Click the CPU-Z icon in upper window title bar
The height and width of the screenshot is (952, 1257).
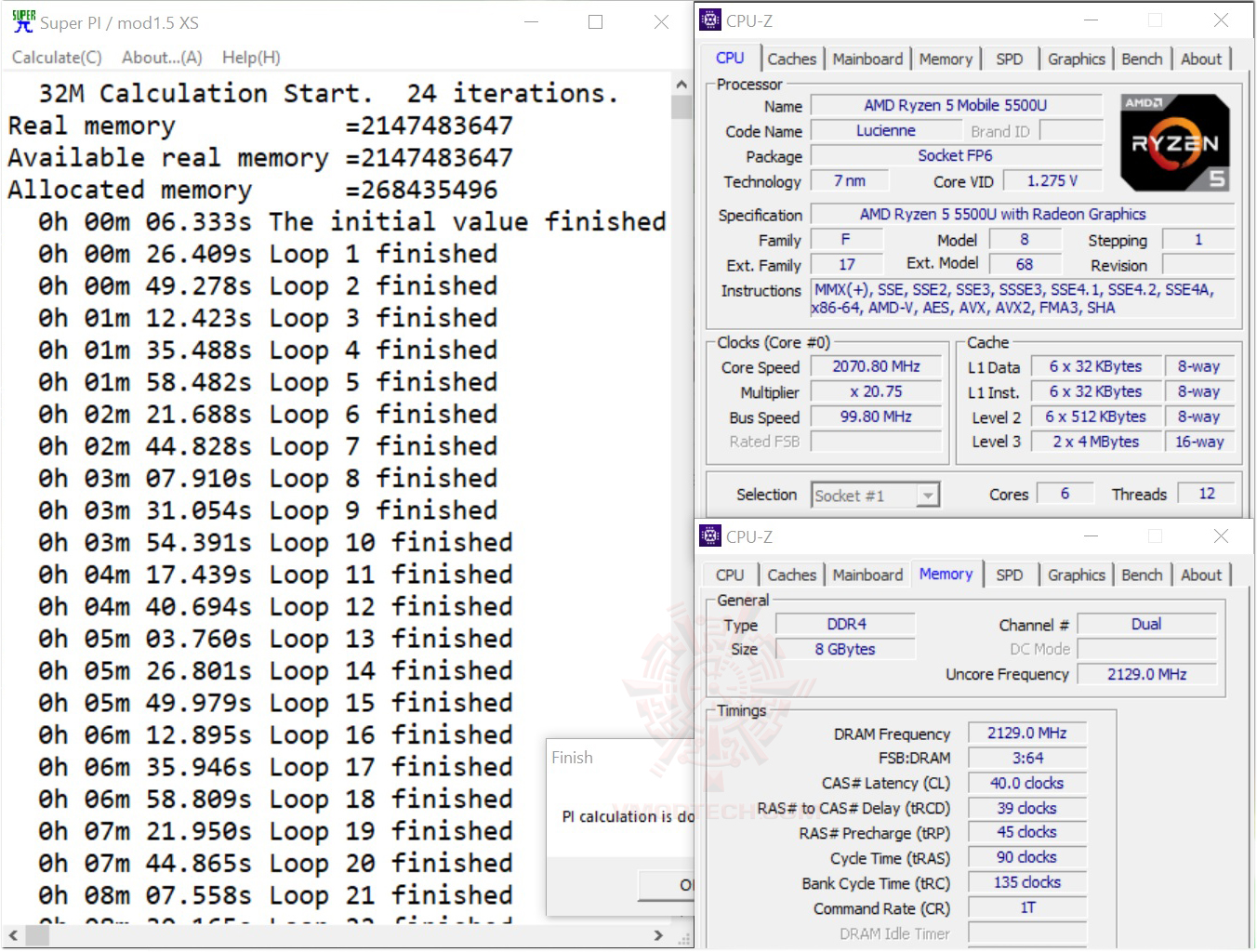[x=710, y=20]
